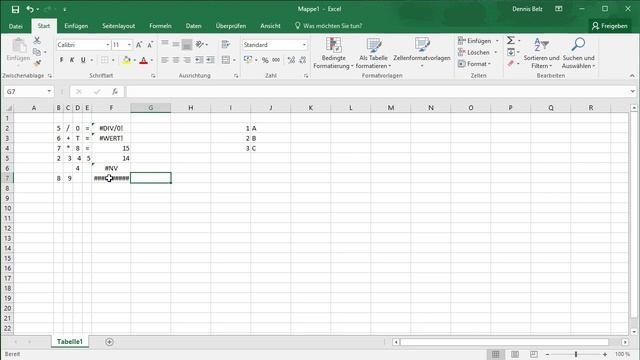The height and width of the screenshot is (360, 640).
Task: Merge and center selected cells
Action: click(225, 60)
